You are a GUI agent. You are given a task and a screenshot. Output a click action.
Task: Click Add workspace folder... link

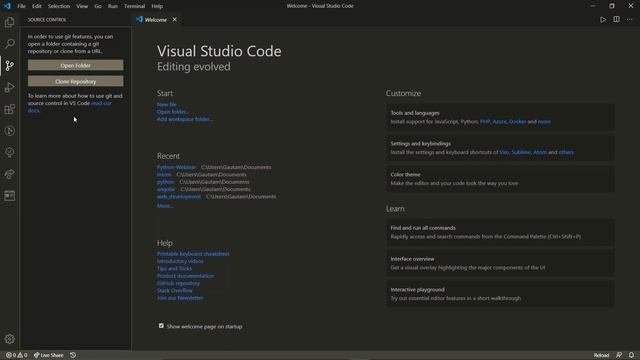(x=185, y=119)
